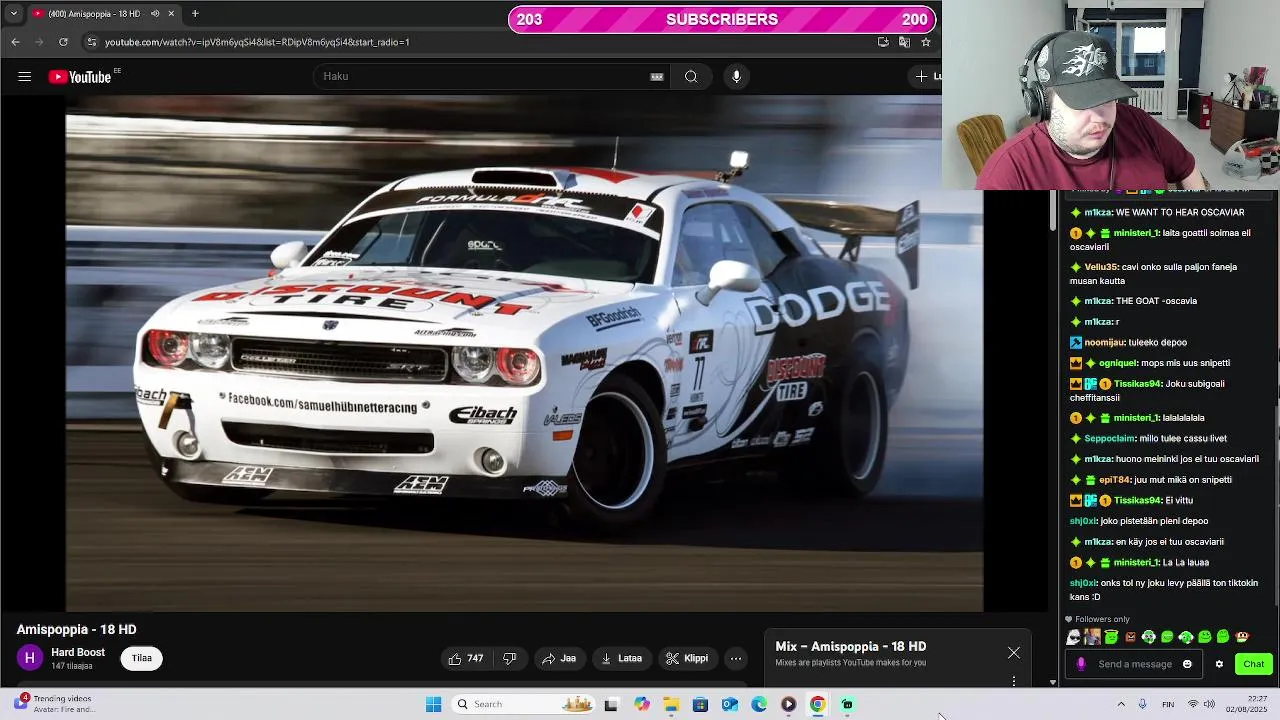Click the username noomijau in chat
Viewport: 1280px width, 720px height.
click(x=1105, y=342)
